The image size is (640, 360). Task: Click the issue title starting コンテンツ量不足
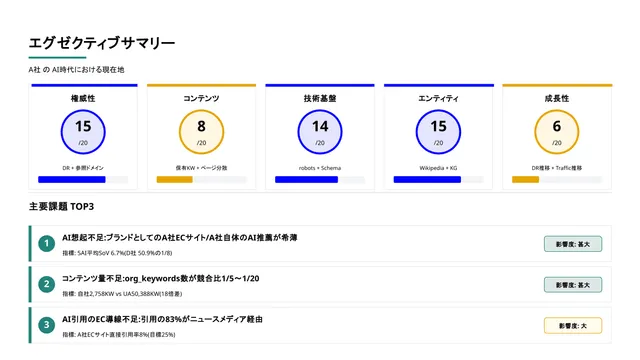[160, 278]
